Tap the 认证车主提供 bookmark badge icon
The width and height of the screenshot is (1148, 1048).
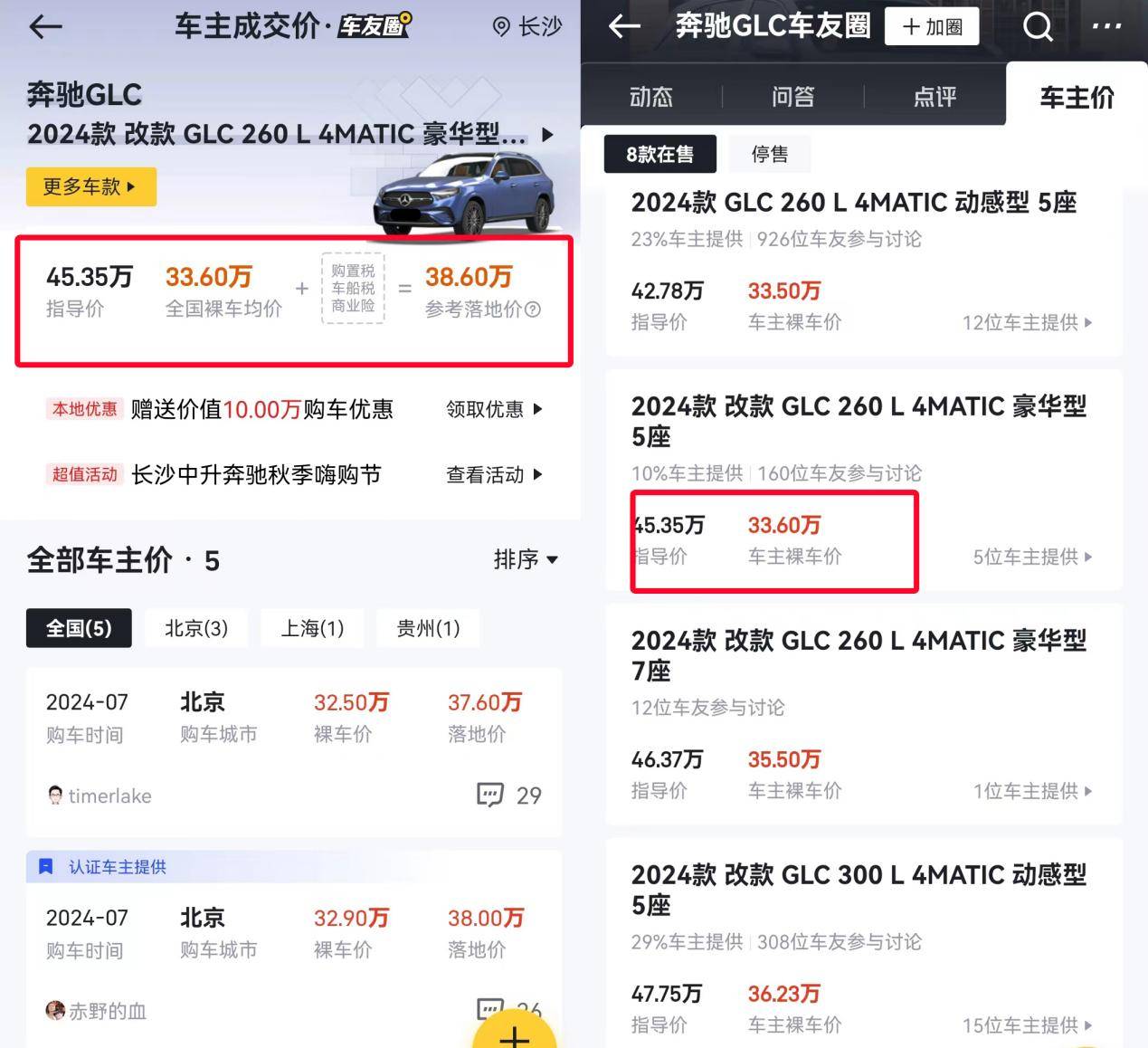tap(46, 867)
